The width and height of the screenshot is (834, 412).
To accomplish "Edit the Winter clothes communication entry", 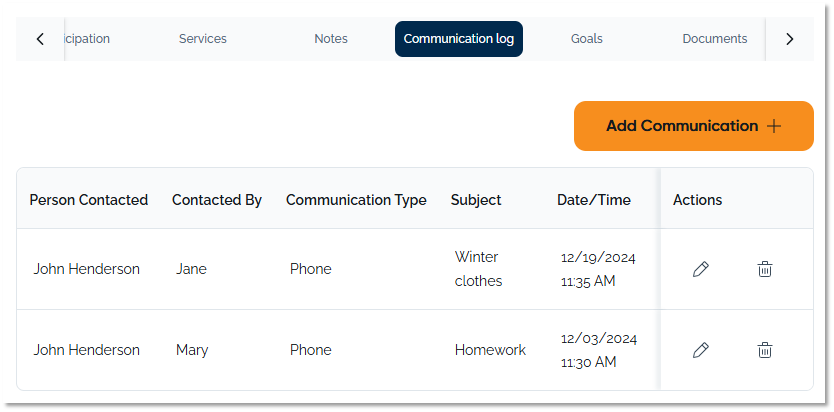I will pos(701,269).
